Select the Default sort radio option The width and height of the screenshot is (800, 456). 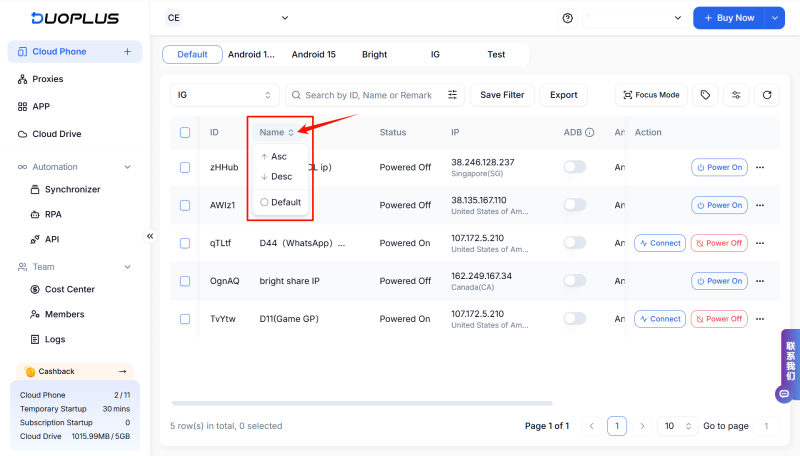[x=264, y=202]
